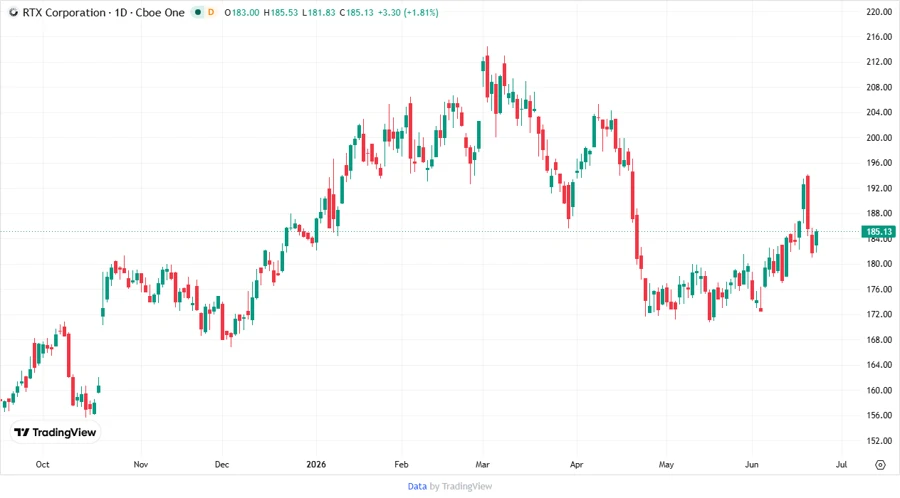Click the 188.00 price axis label
This screenshot has height=498, width=900.
pos(879,213)
